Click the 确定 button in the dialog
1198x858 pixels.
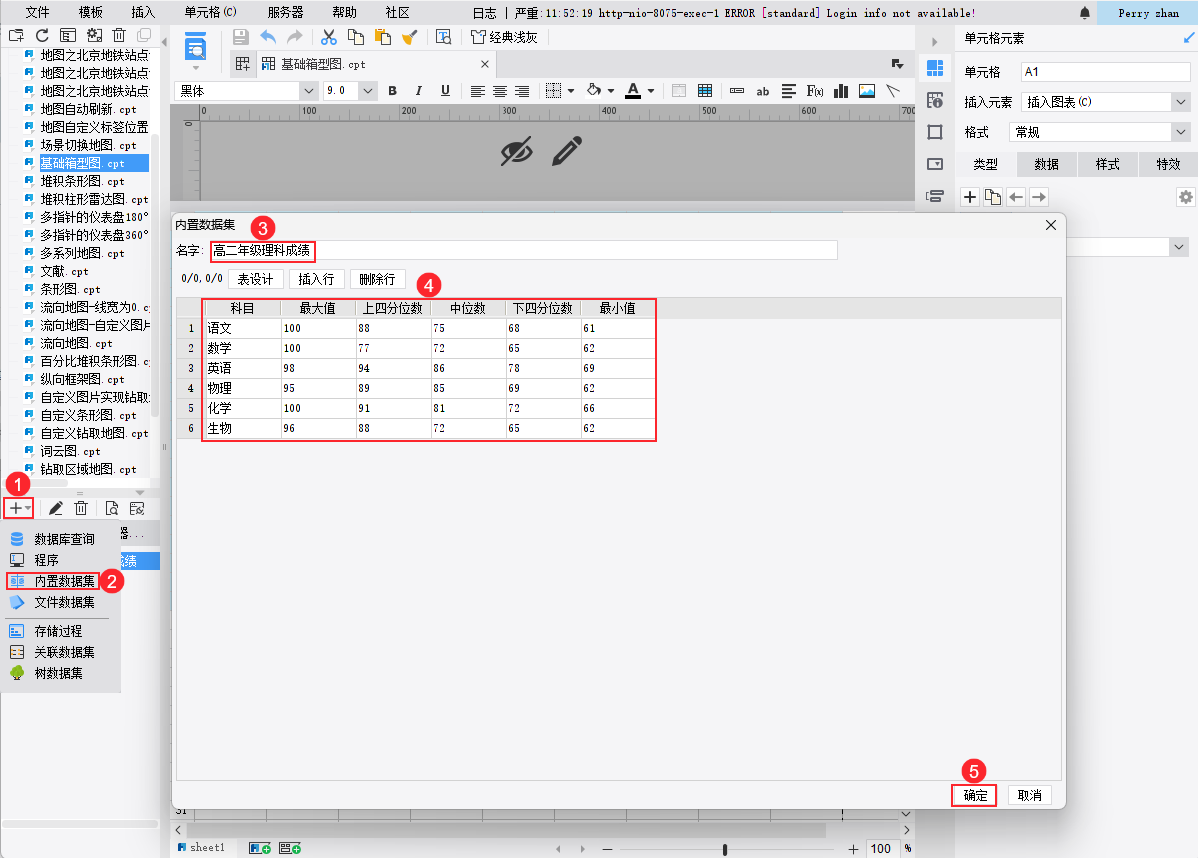pyautogui.click(x=975, y=795)
